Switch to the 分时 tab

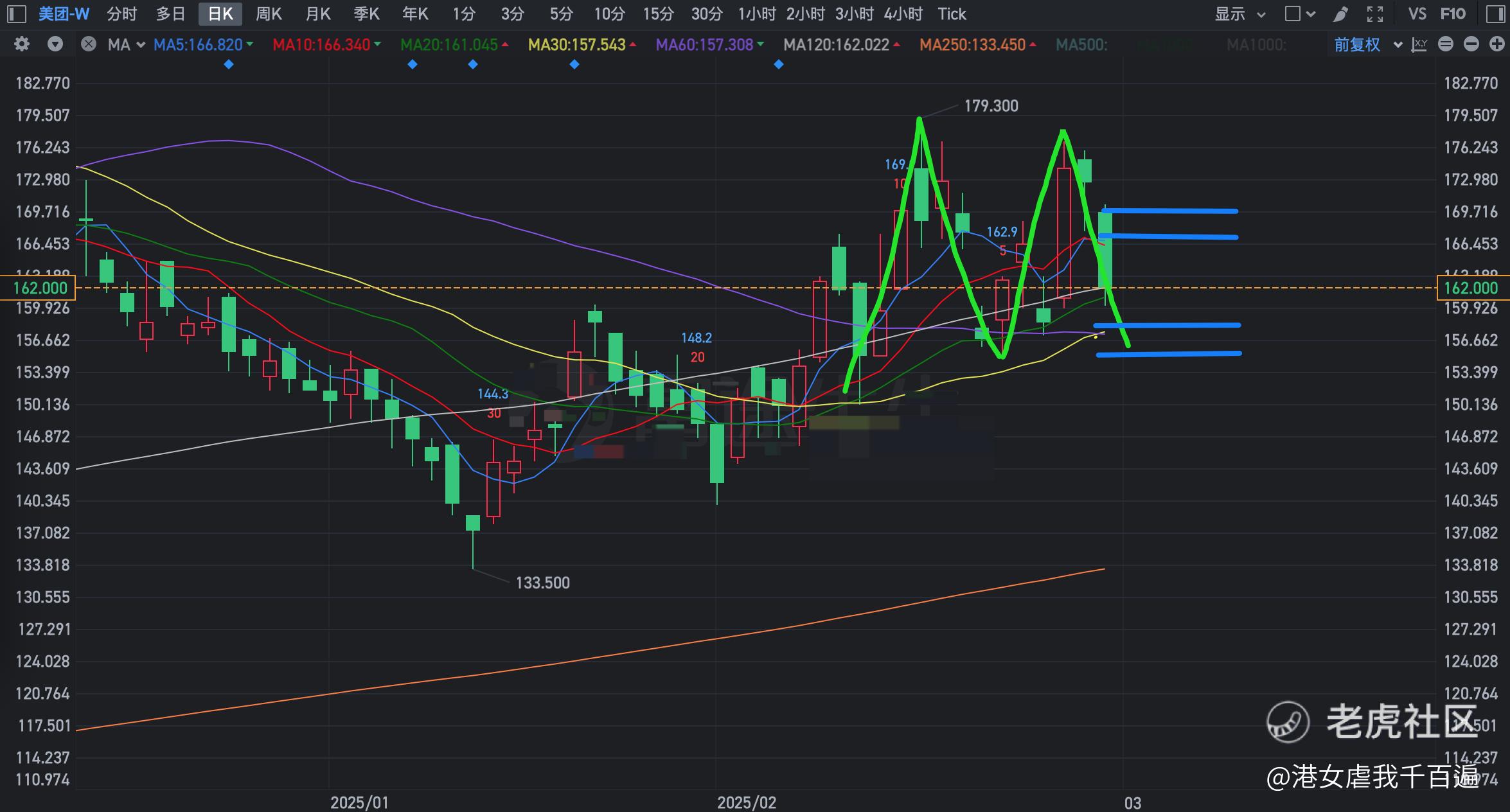[x=122, y=13]
